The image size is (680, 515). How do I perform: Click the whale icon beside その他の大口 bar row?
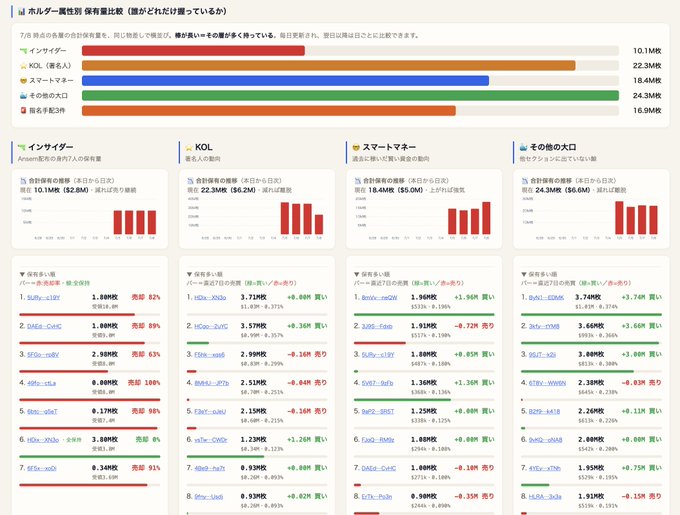(23, 95)
